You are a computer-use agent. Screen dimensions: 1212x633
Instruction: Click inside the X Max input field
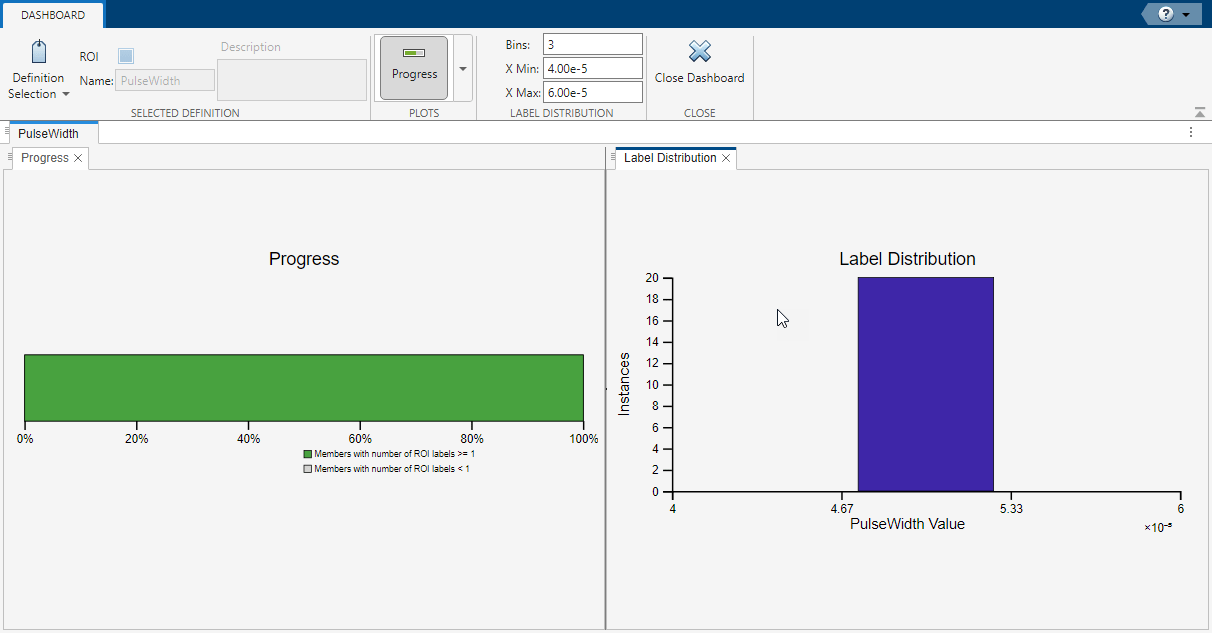pos(592,91)
